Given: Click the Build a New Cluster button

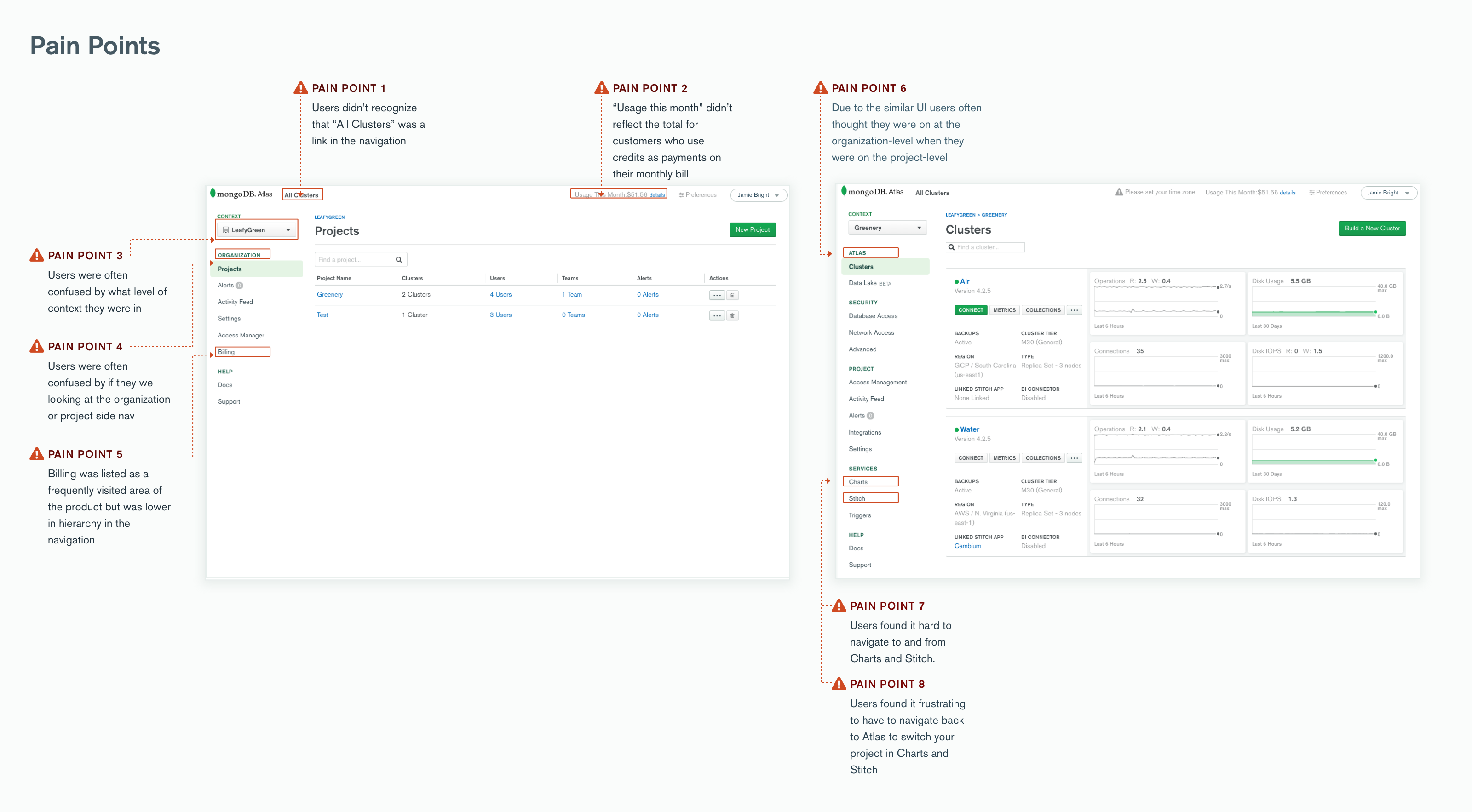Looking at the screenshot, I should (x=1372, y=229).
